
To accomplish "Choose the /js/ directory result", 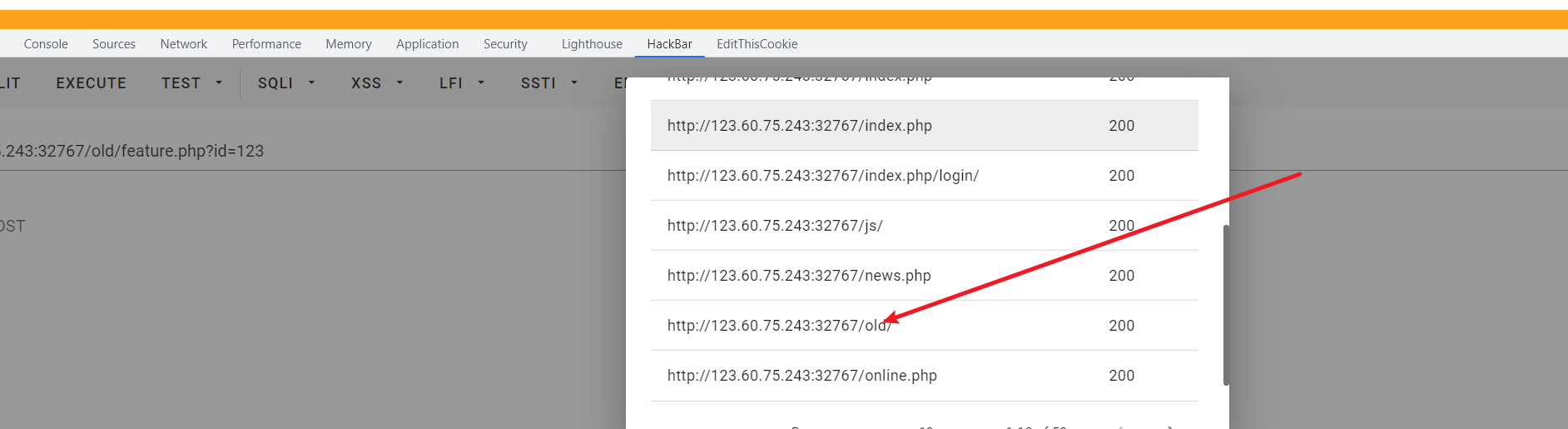I will (x=775, y=226).
